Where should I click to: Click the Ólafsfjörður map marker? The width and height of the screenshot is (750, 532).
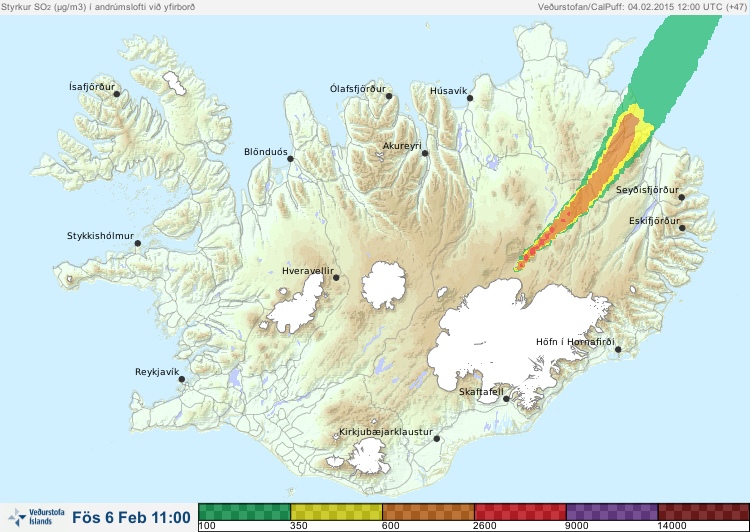(x=389, y=96)
